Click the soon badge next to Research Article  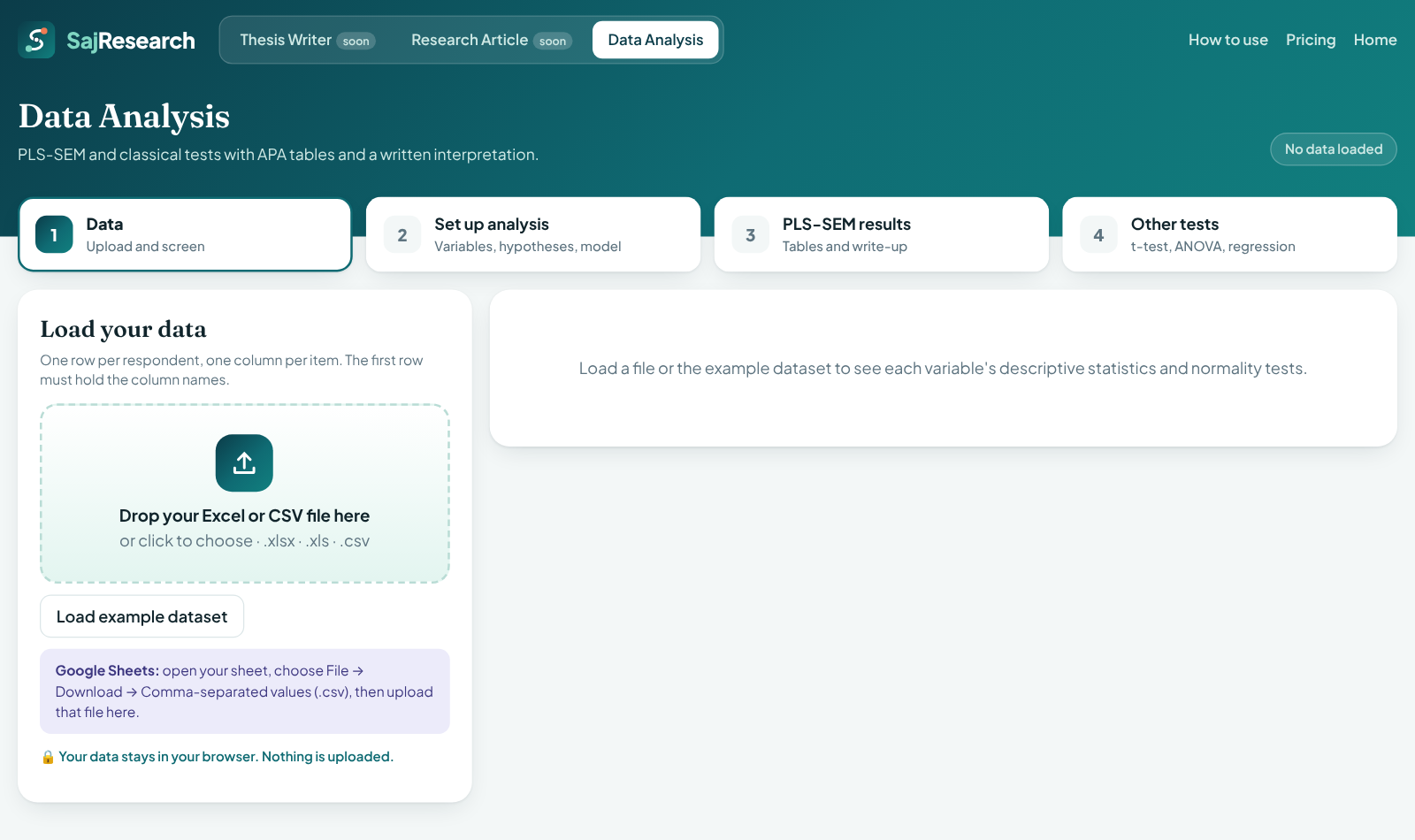(x=553, y=41)
